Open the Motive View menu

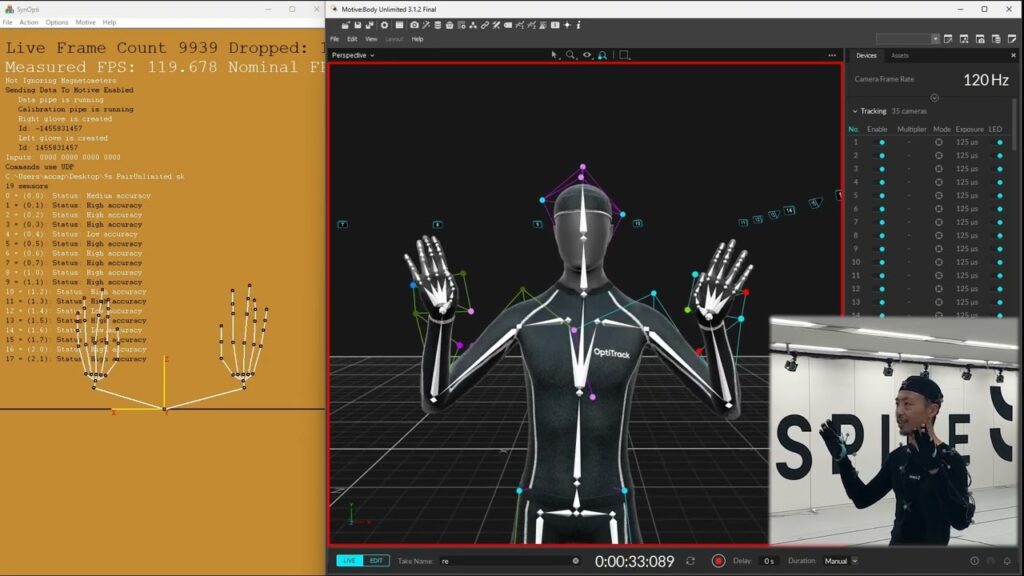click(371, 39)
